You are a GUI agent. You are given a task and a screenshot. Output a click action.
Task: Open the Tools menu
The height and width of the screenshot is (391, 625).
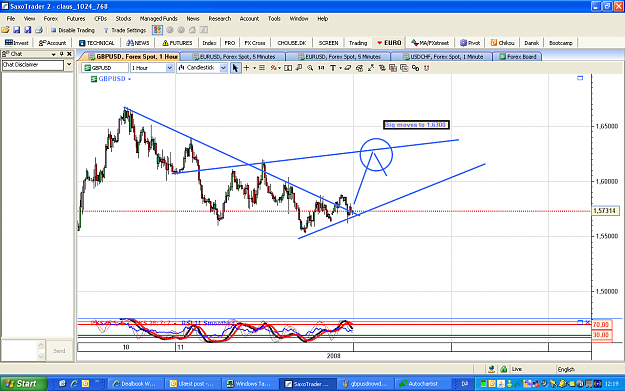pyautogui.click(x=274, y=18)
